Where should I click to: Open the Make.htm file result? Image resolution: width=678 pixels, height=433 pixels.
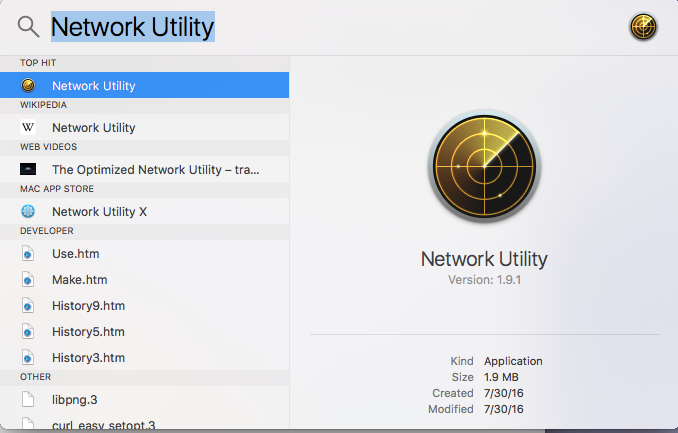coord(144,279)
